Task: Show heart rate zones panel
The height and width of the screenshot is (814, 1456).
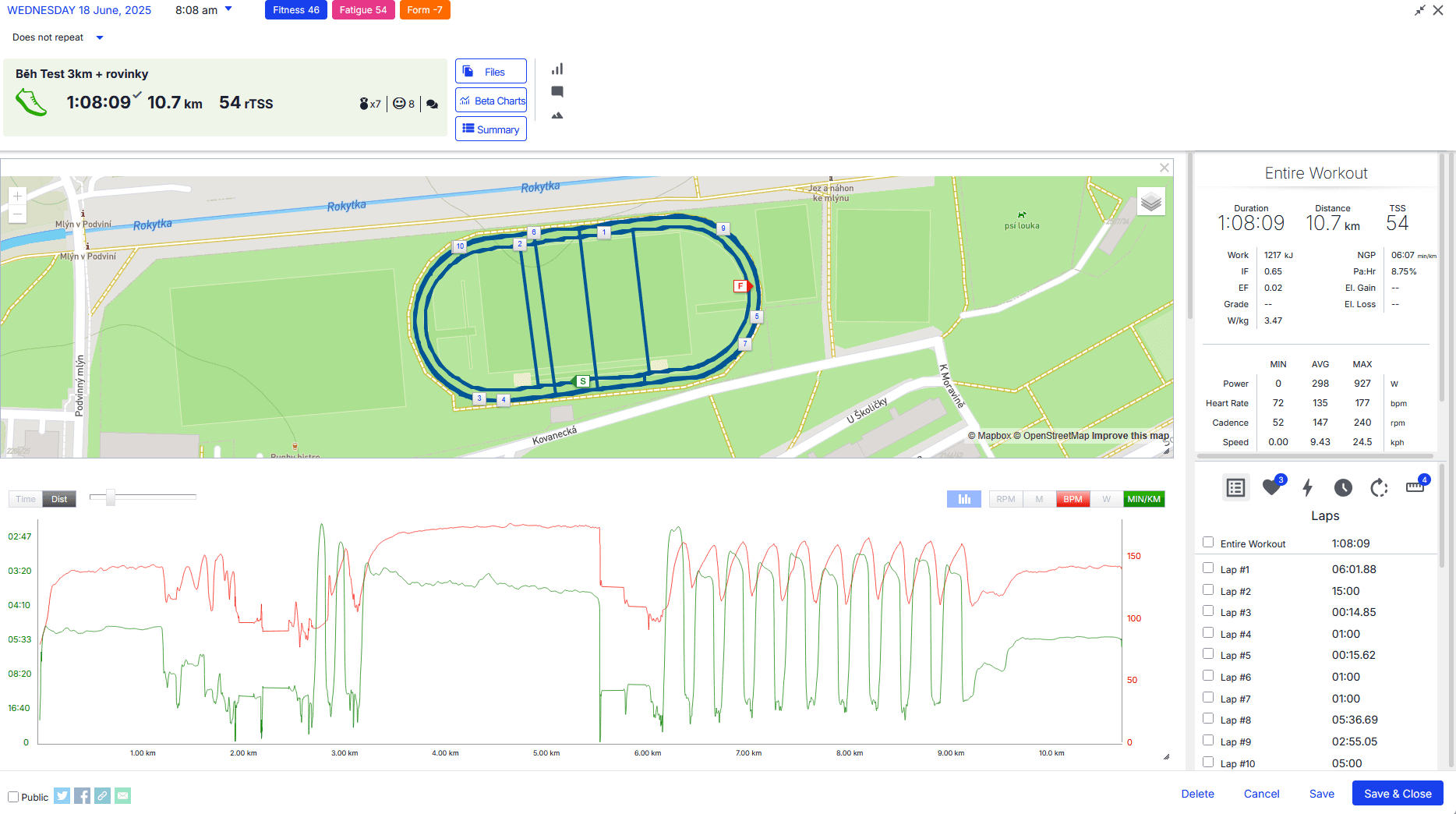Action: tap(1272, 488)
